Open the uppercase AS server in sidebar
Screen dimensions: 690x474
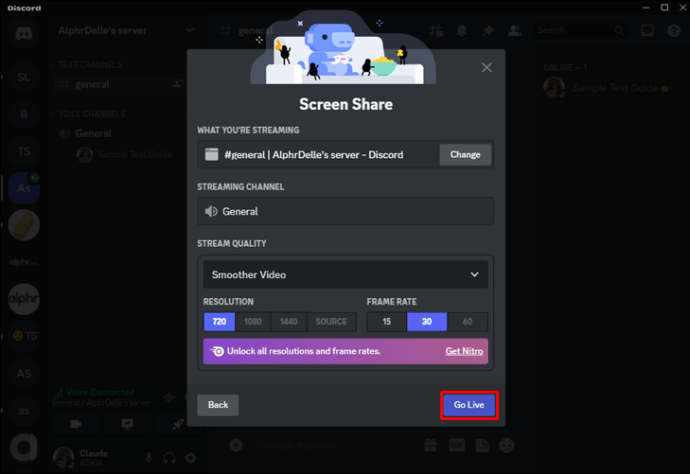coord(24,374)
